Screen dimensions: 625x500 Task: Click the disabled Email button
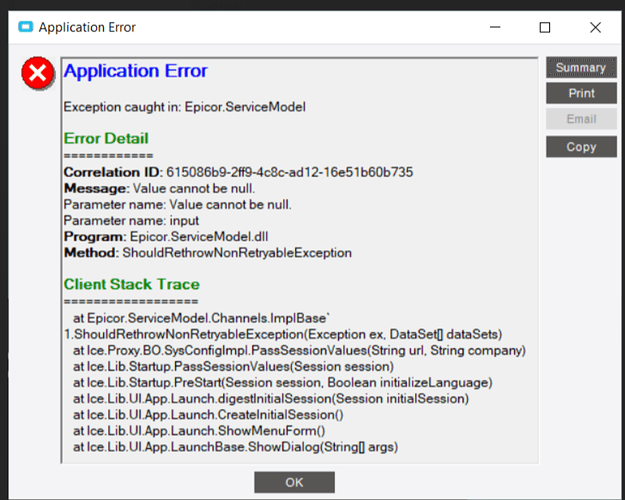coord(581,119)
